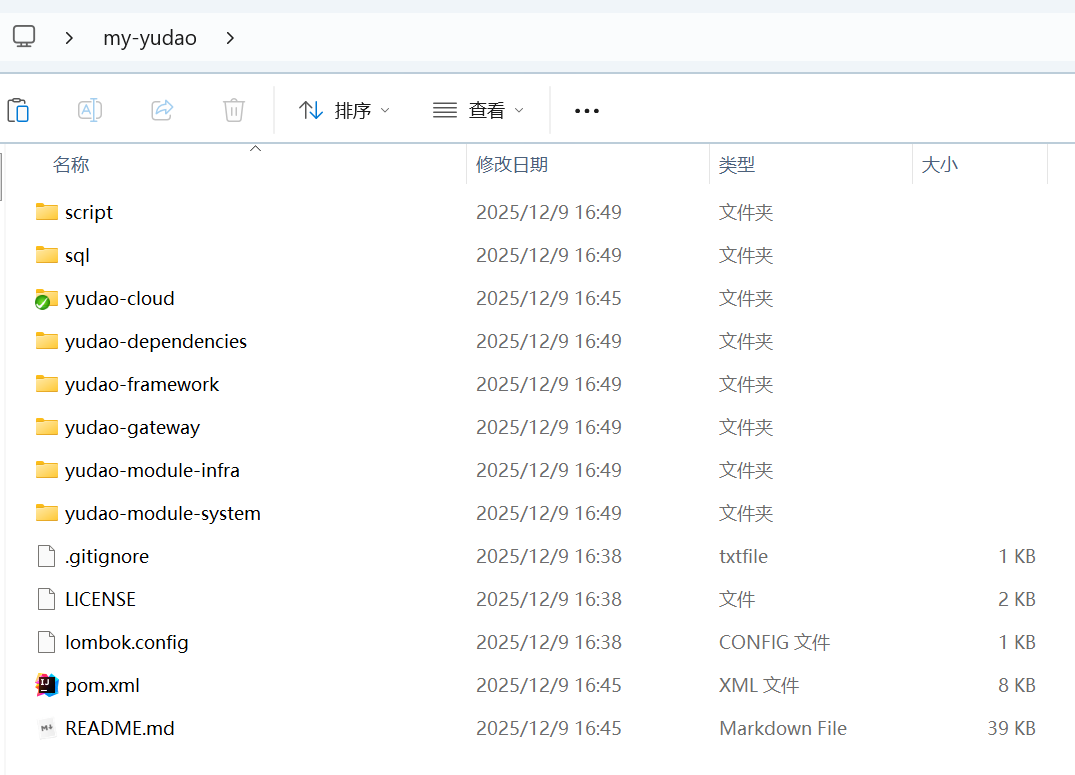Click the 39 KB size value
Image resolution: width=1075 pixels, height=775 pixels.
tap(1011, 728)
